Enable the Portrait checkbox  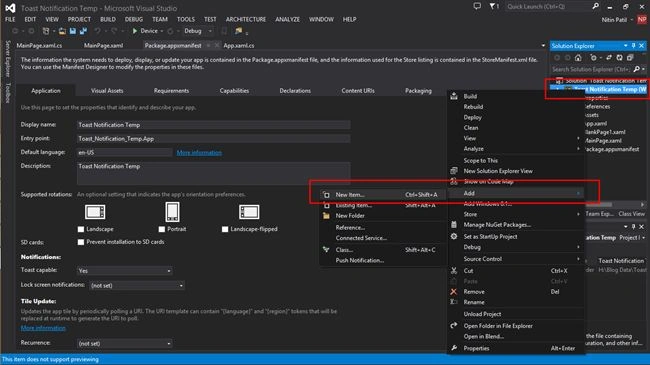click(162, 229)
